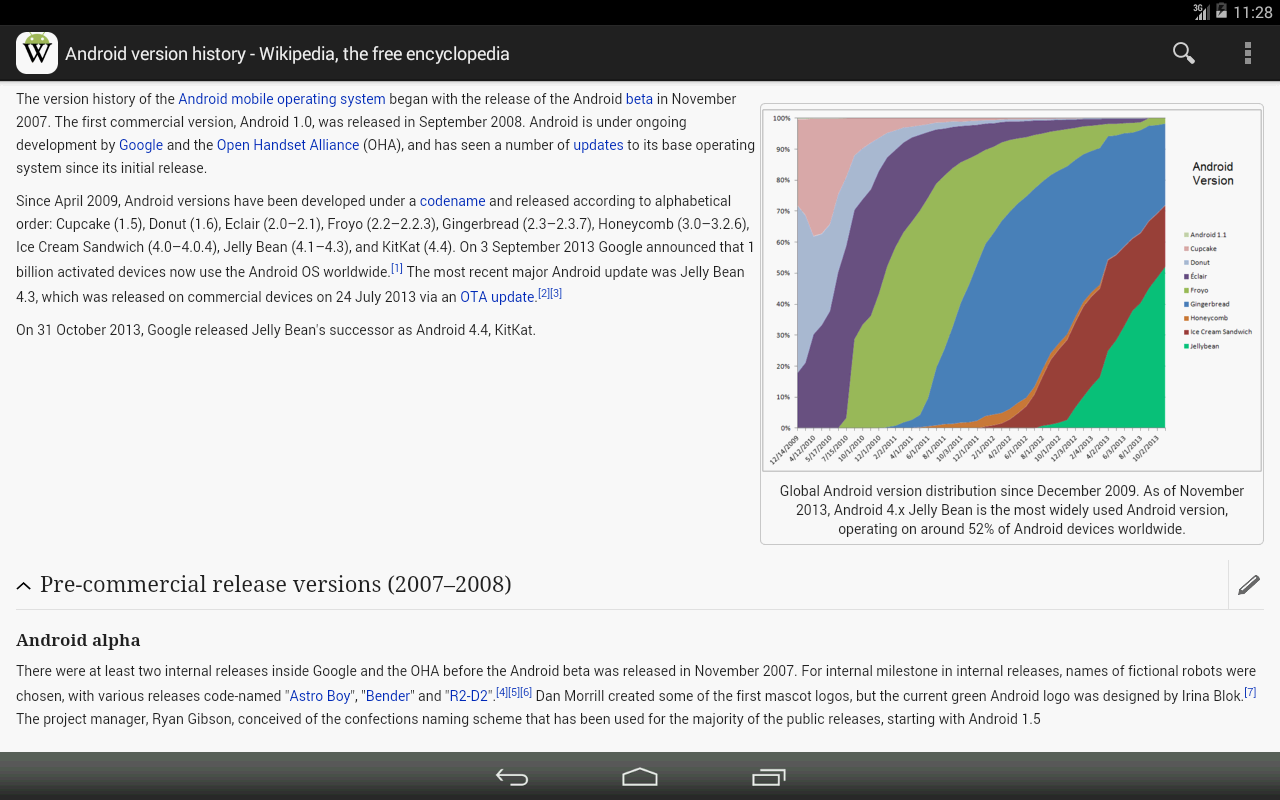Image resolution: width=1280 pixels, height=800 pixels.
Task: Tap the Wikipedia W logo icon
Action: pos(36,53)
